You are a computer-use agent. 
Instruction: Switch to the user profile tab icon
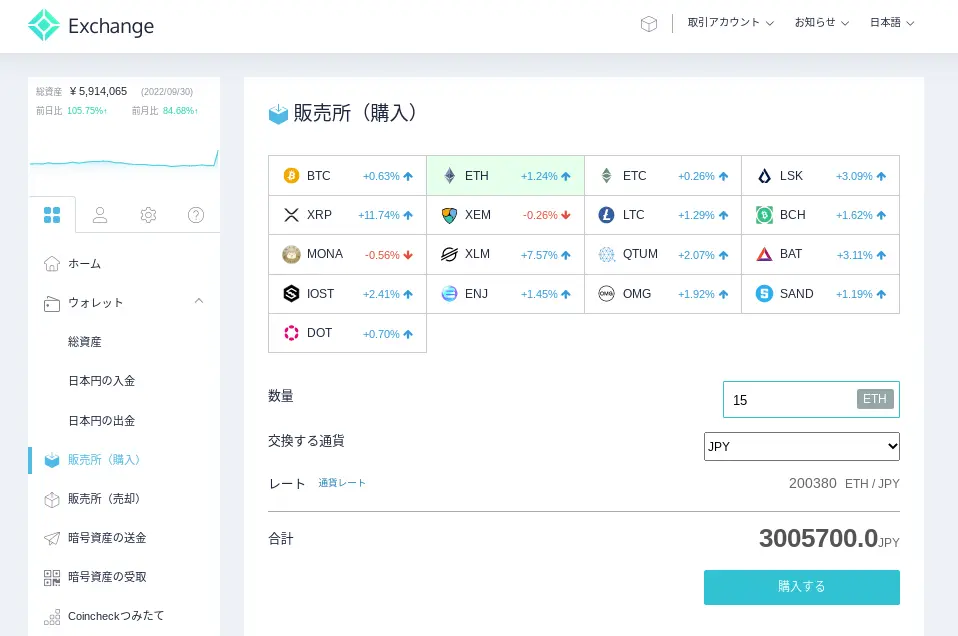(x=100, y=215)
